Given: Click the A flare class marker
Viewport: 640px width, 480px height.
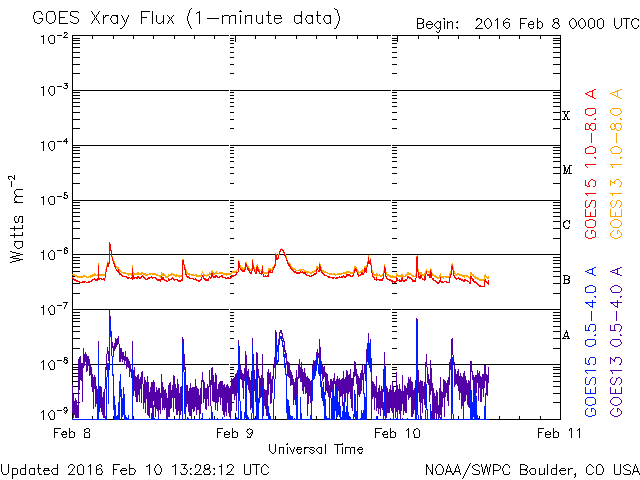Looking at the screenshot, I should coord(566,335).
